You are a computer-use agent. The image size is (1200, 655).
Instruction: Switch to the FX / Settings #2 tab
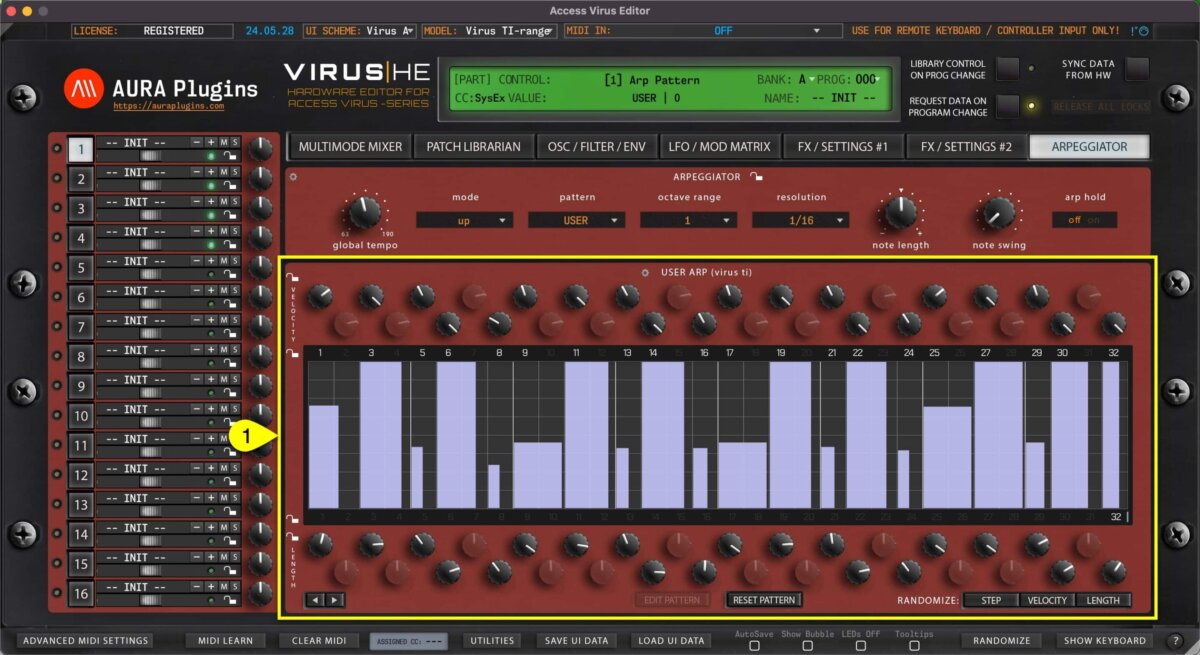point(966,147)
